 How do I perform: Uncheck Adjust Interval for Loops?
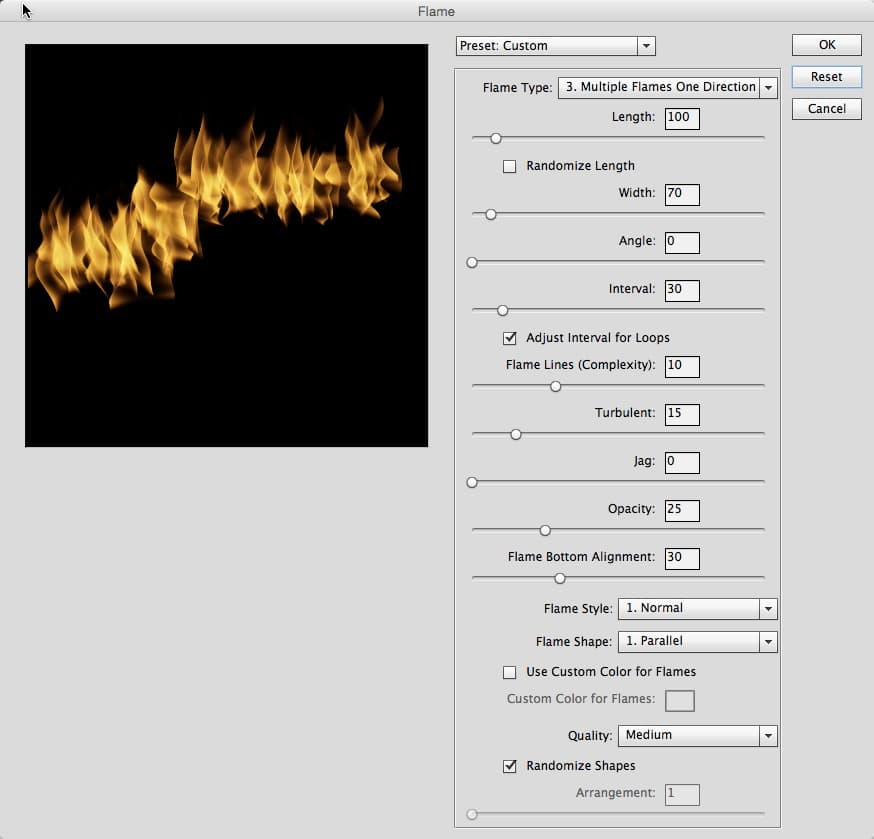pos(509,338)
